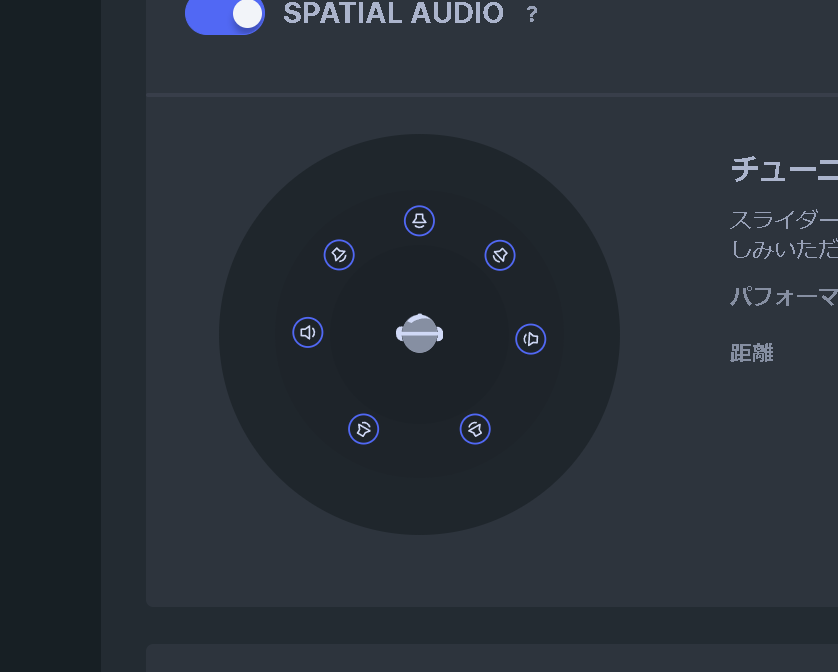Select the front-right speaker icon

pos(500,254)
